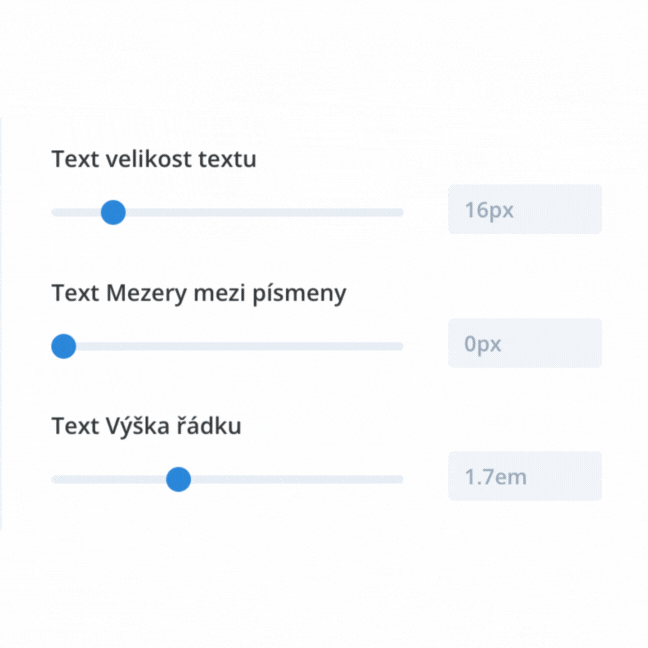Click the far right end of the Mezery mezi písmeny track

pyautogui.click(x=399, y=346)
